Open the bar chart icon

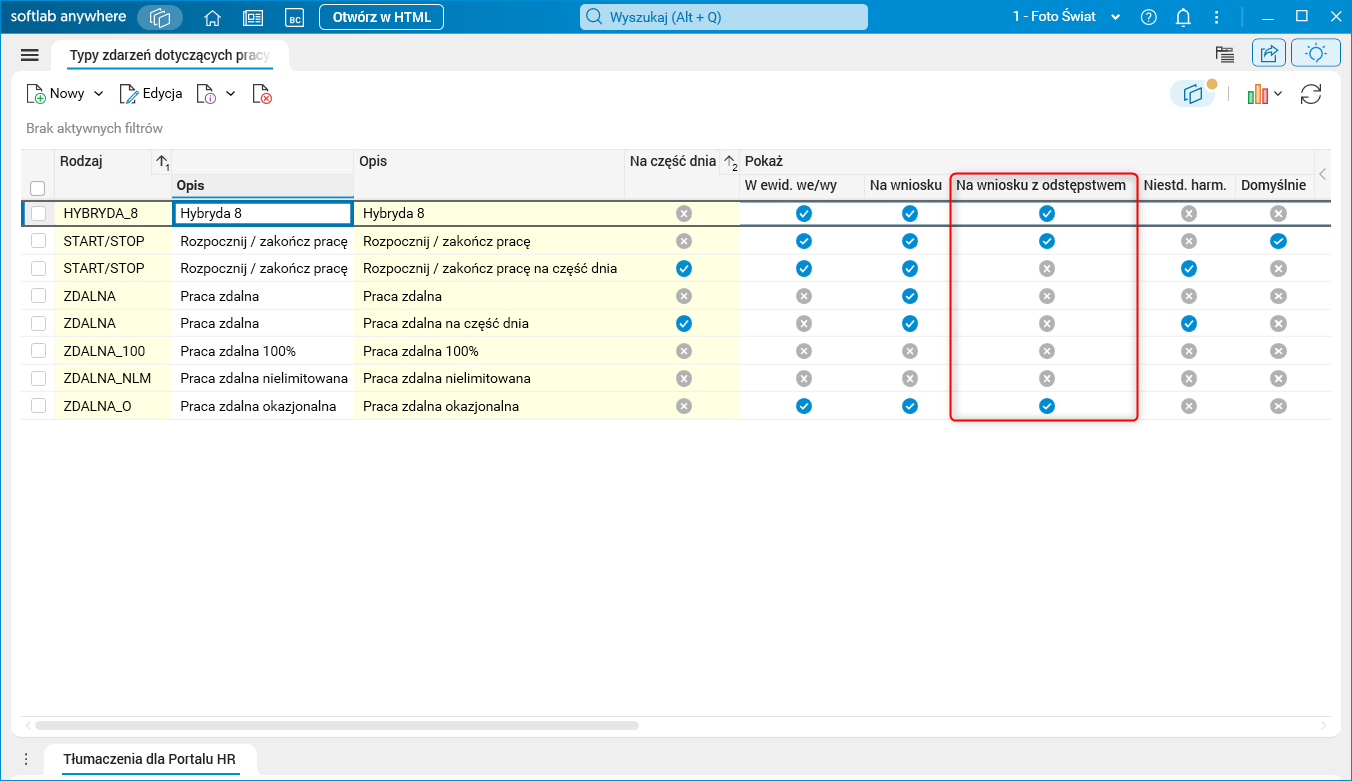coord(1258,94)
